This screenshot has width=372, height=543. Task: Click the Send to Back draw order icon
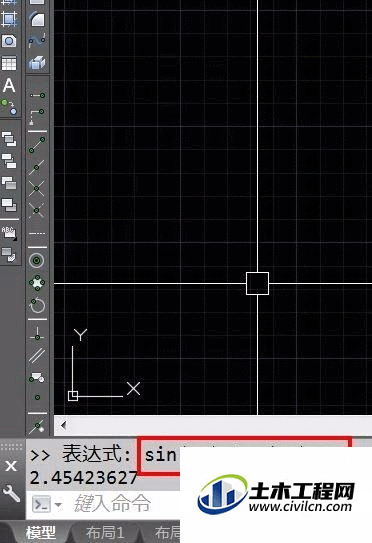(x=9, y=161)
